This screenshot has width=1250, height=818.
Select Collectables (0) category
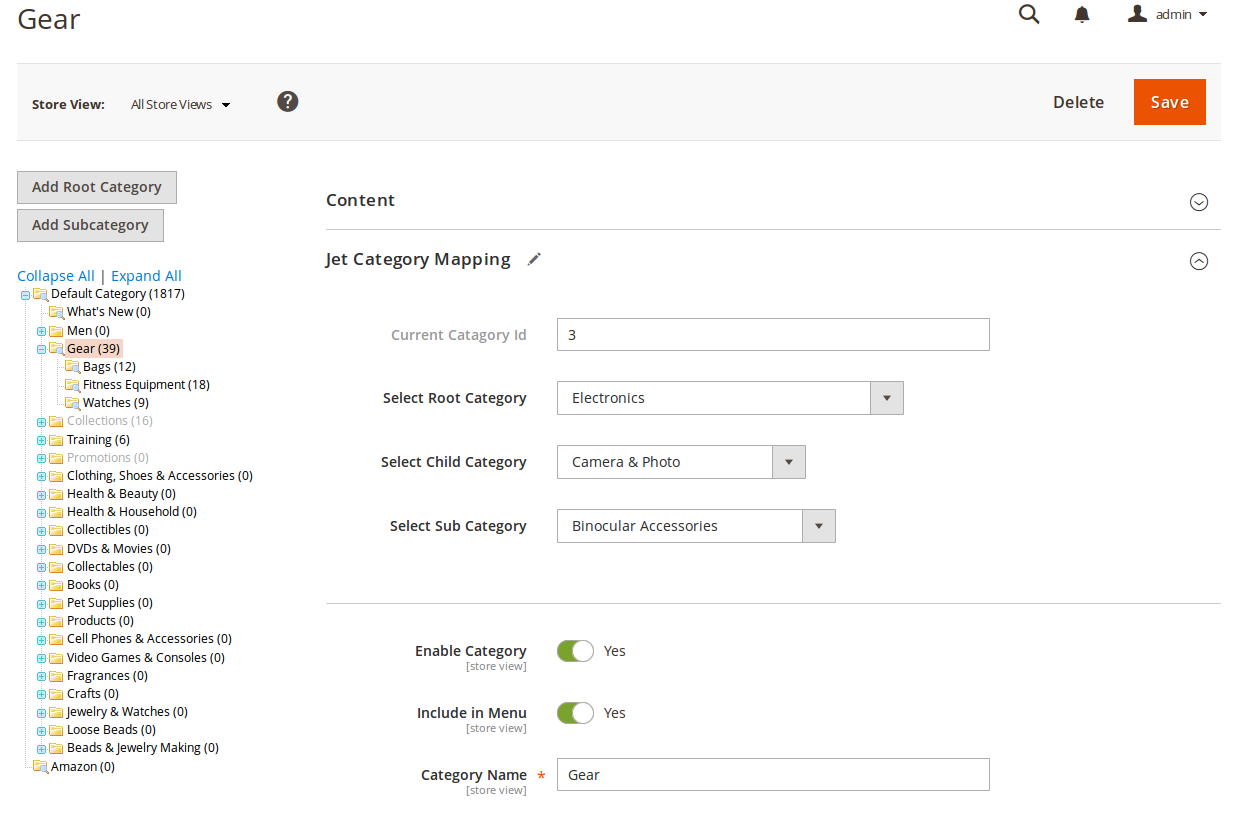[110, 567]
